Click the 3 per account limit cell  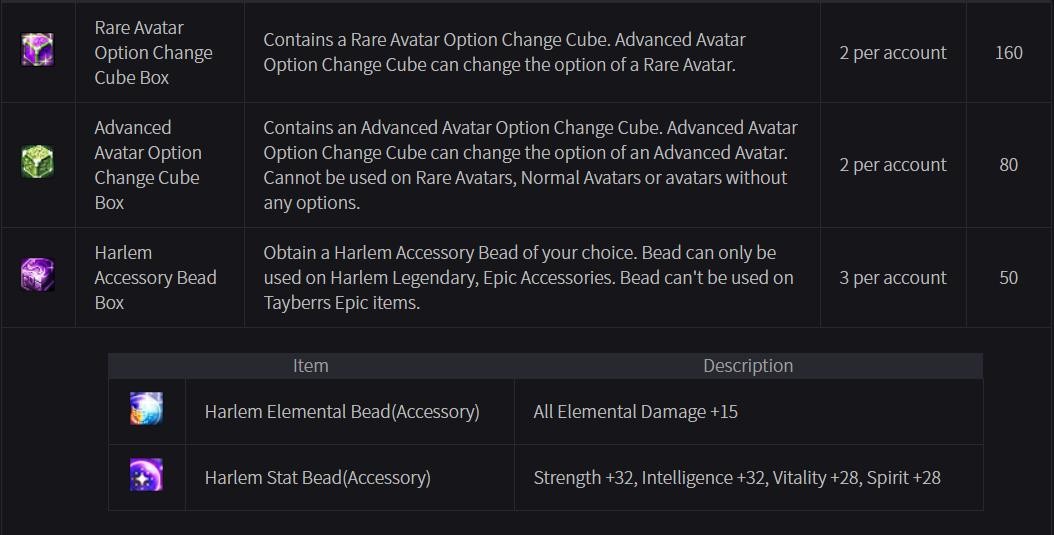892,278
